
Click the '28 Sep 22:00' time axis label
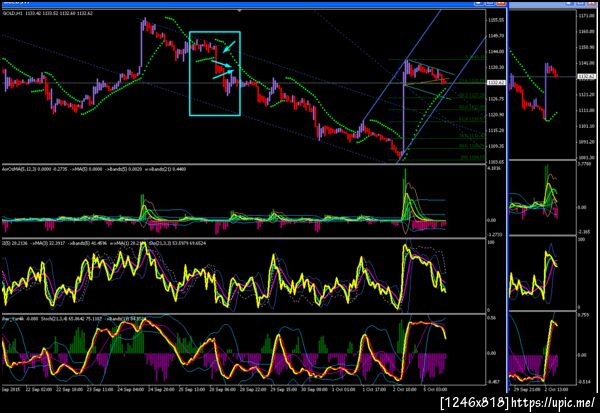pos(253,389)
